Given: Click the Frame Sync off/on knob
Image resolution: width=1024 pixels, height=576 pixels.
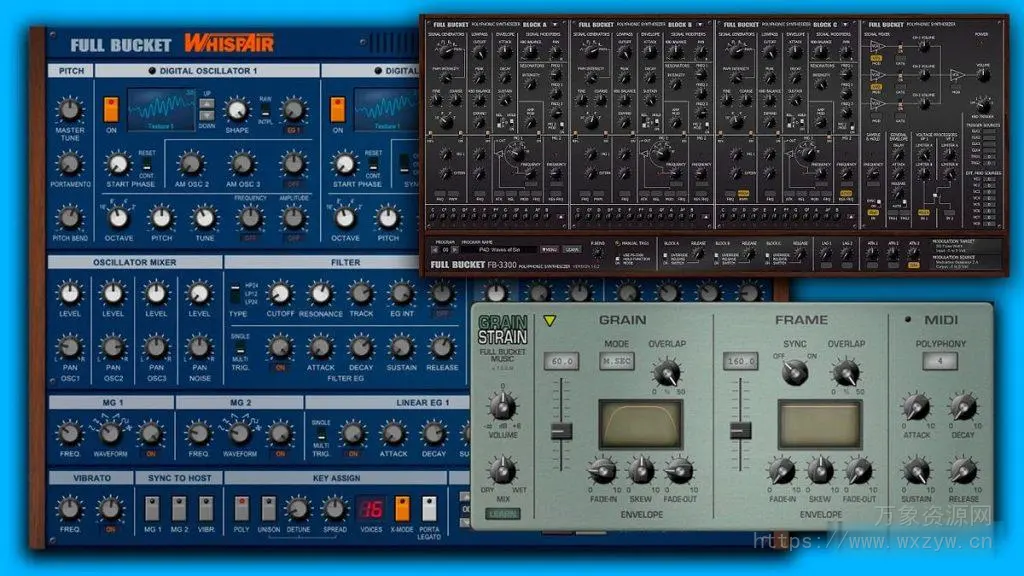Looking at the screenshot, I should tap(793, 373).
